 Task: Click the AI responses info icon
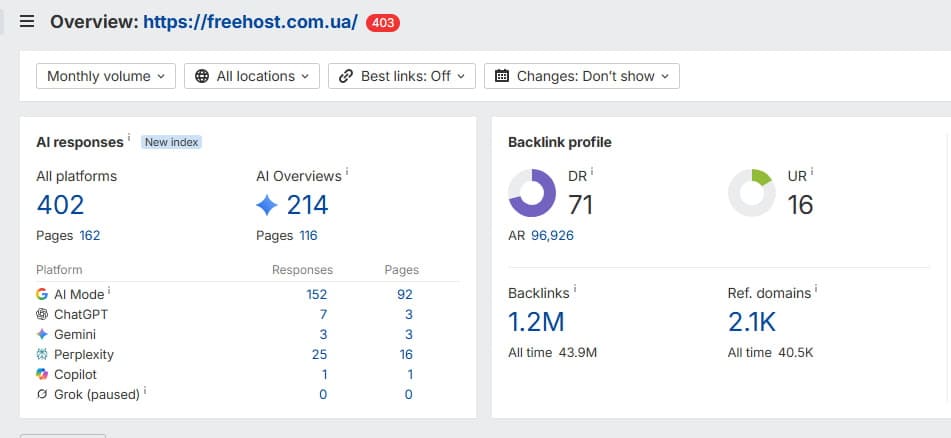pyautogui.click(x=129, y=138)
